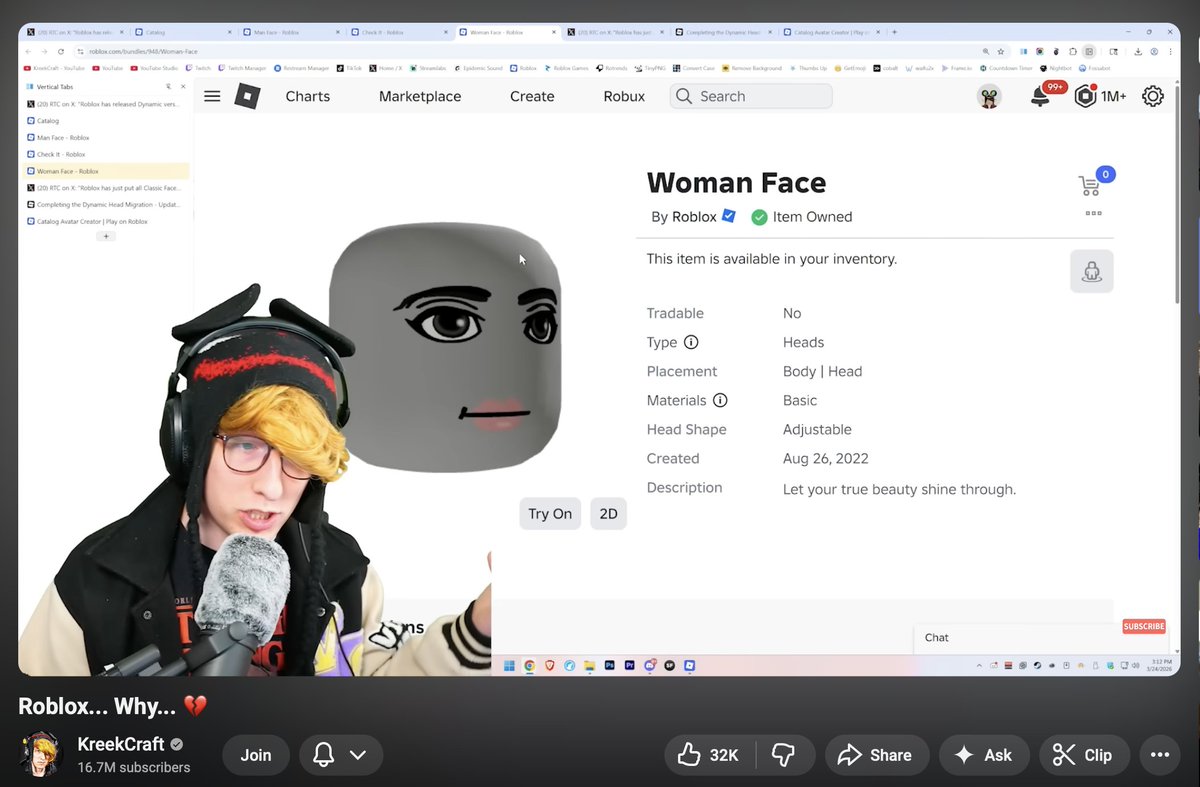Click the info icon next to Type
The image size is (1200, 787).
690,342
